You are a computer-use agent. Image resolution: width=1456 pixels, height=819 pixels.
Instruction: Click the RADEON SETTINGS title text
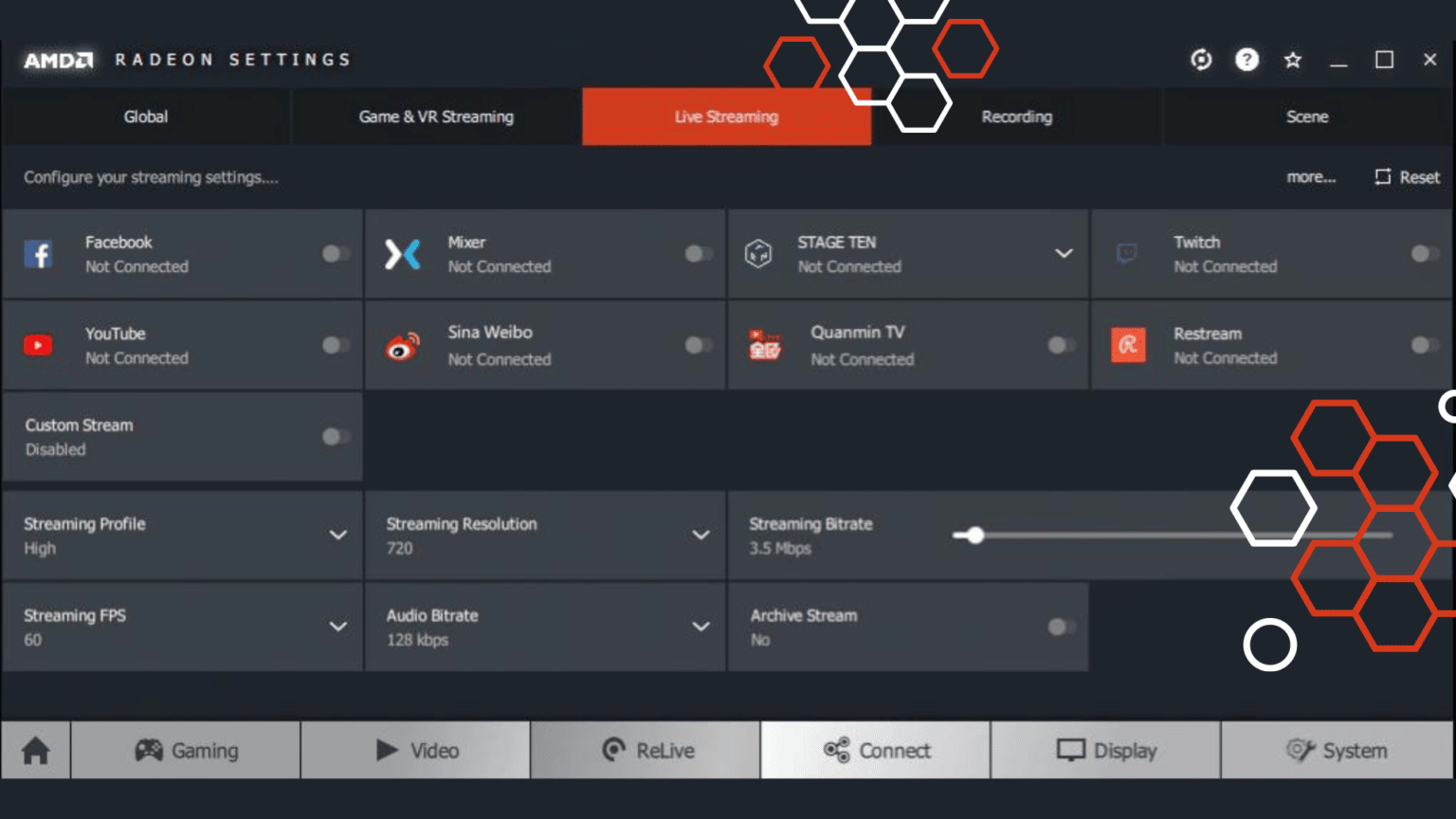tap(233, 60)
